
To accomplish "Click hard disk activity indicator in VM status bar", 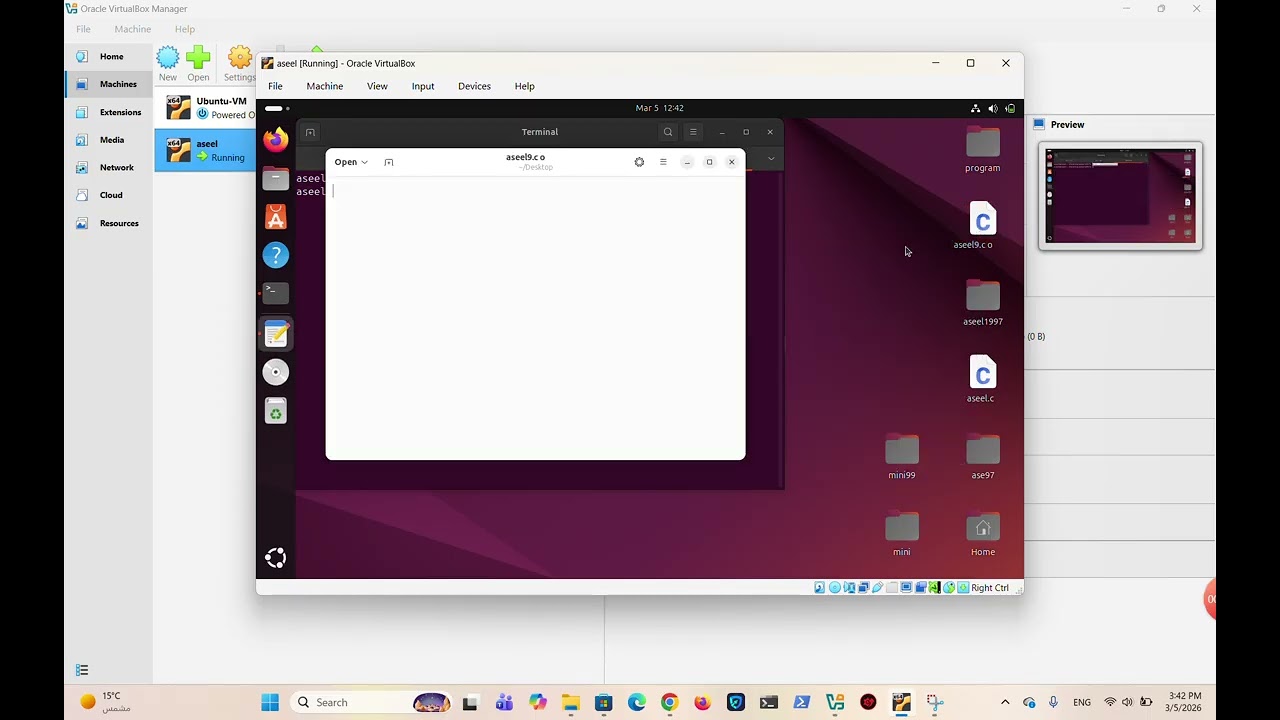I will [x=820, y=588].
